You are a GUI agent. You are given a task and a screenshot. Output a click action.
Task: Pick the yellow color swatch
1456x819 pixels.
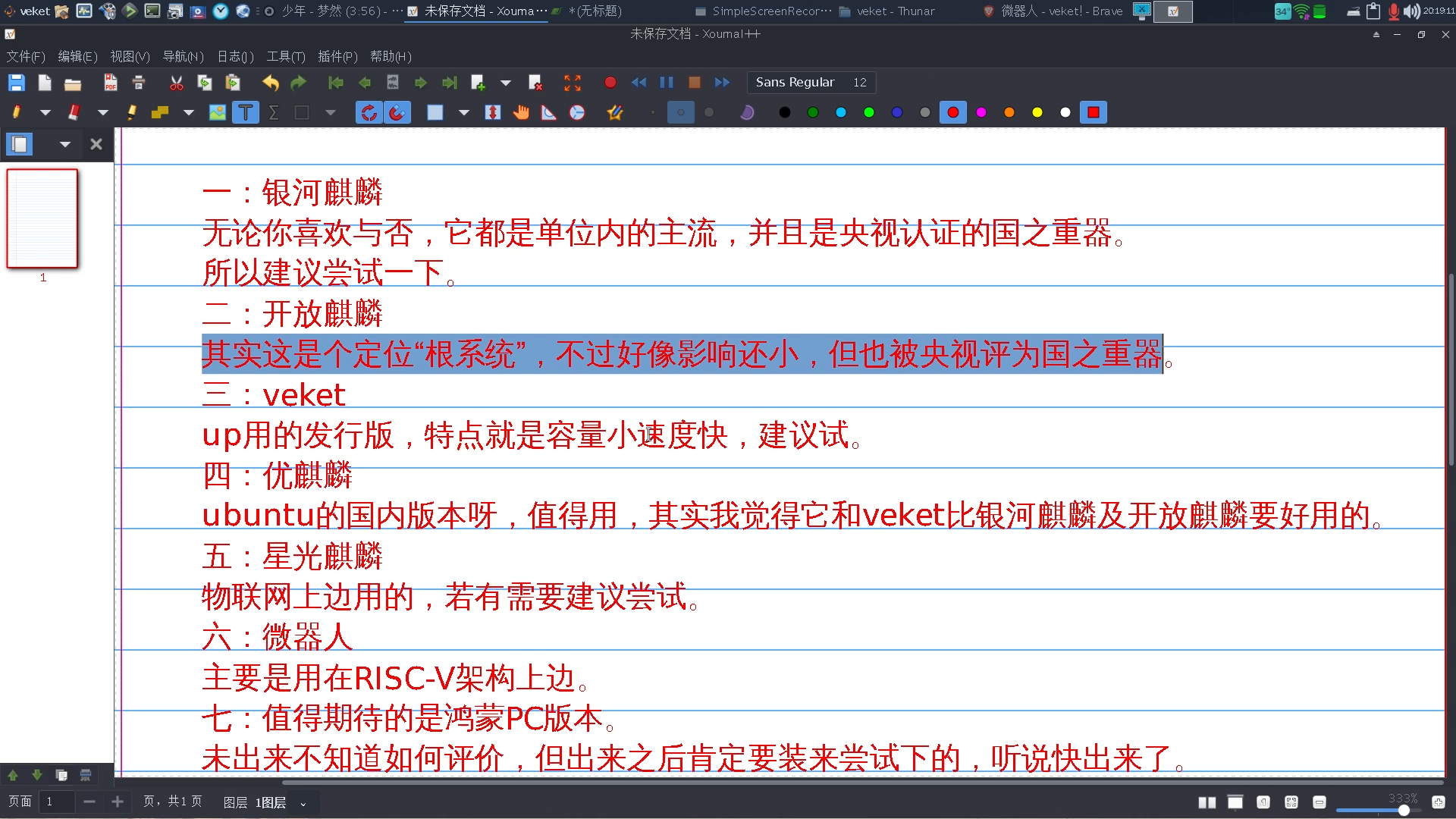tap(1037, 113)
